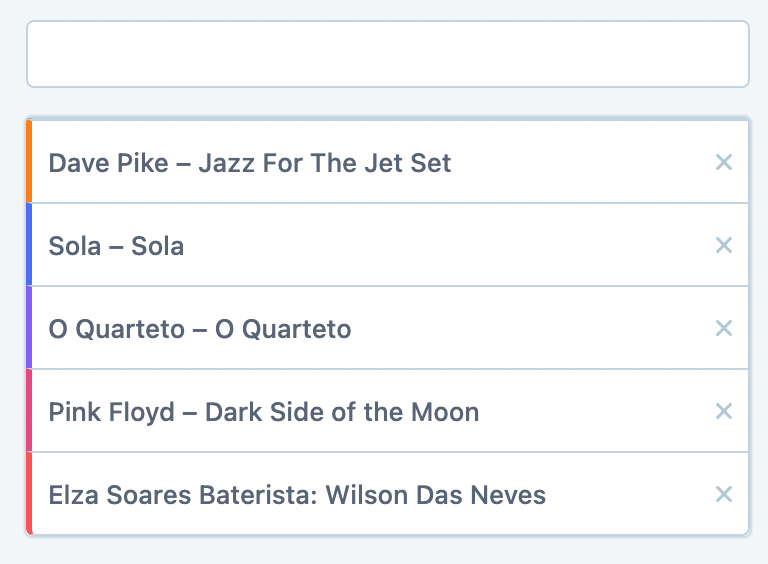768x564 pixels.
Task: Click the pink color bar beside Pink Floyd
Action: coord(30,411)
